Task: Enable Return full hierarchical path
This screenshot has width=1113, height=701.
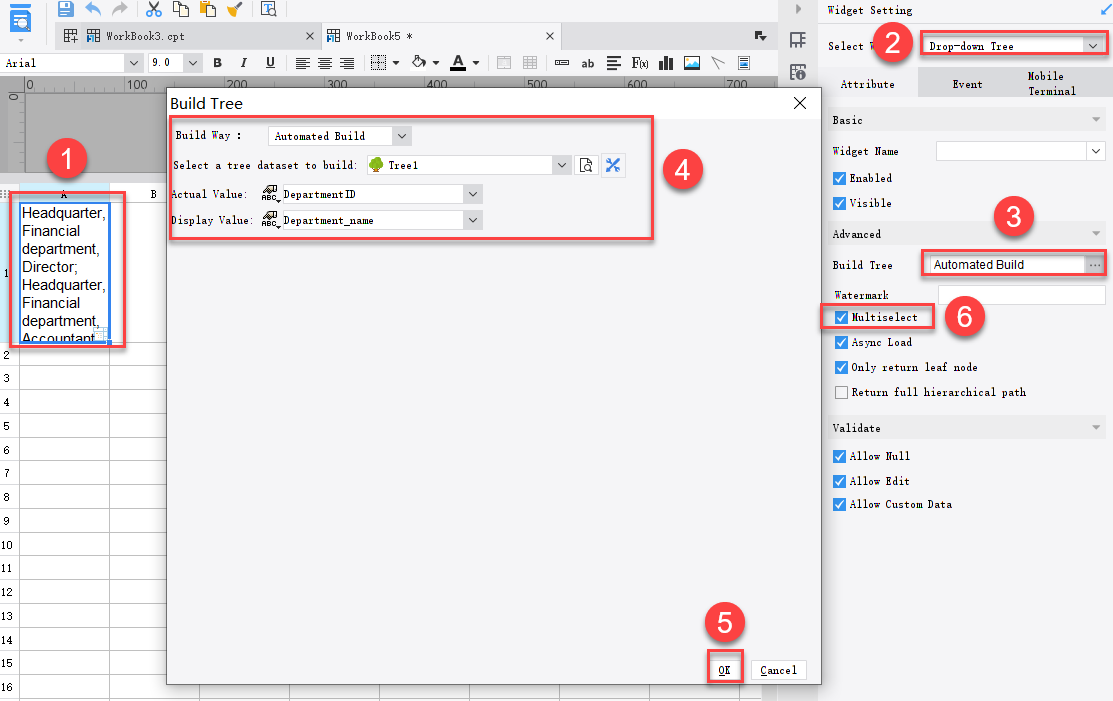Action: [841, 392]
